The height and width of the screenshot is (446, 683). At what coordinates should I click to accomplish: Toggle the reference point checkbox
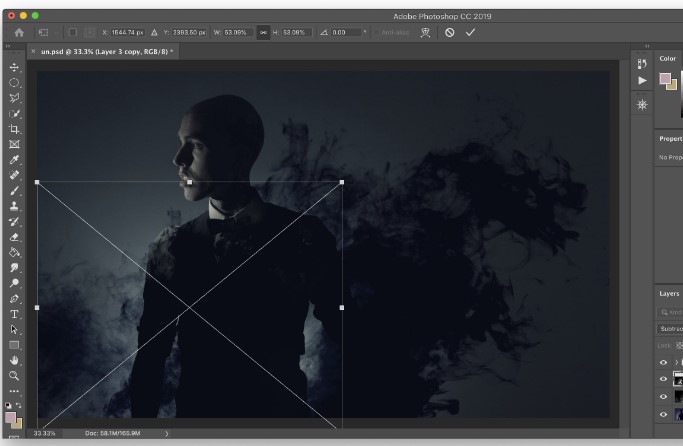73,32
